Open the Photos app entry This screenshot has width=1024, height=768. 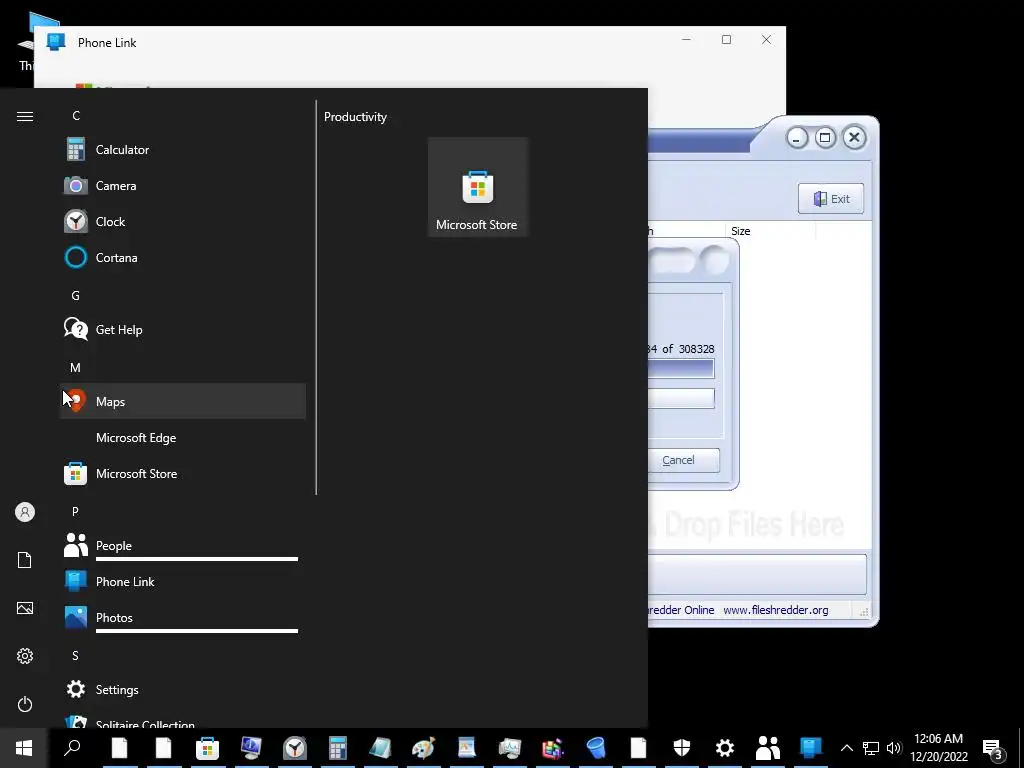(x=182, y=617)
